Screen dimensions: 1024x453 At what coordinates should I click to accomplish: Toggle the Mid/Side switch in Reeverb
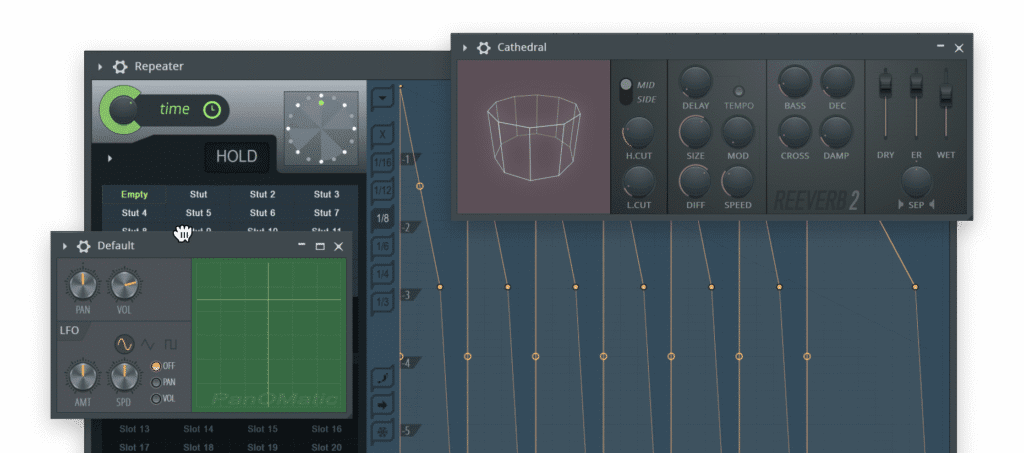(626, 91)
